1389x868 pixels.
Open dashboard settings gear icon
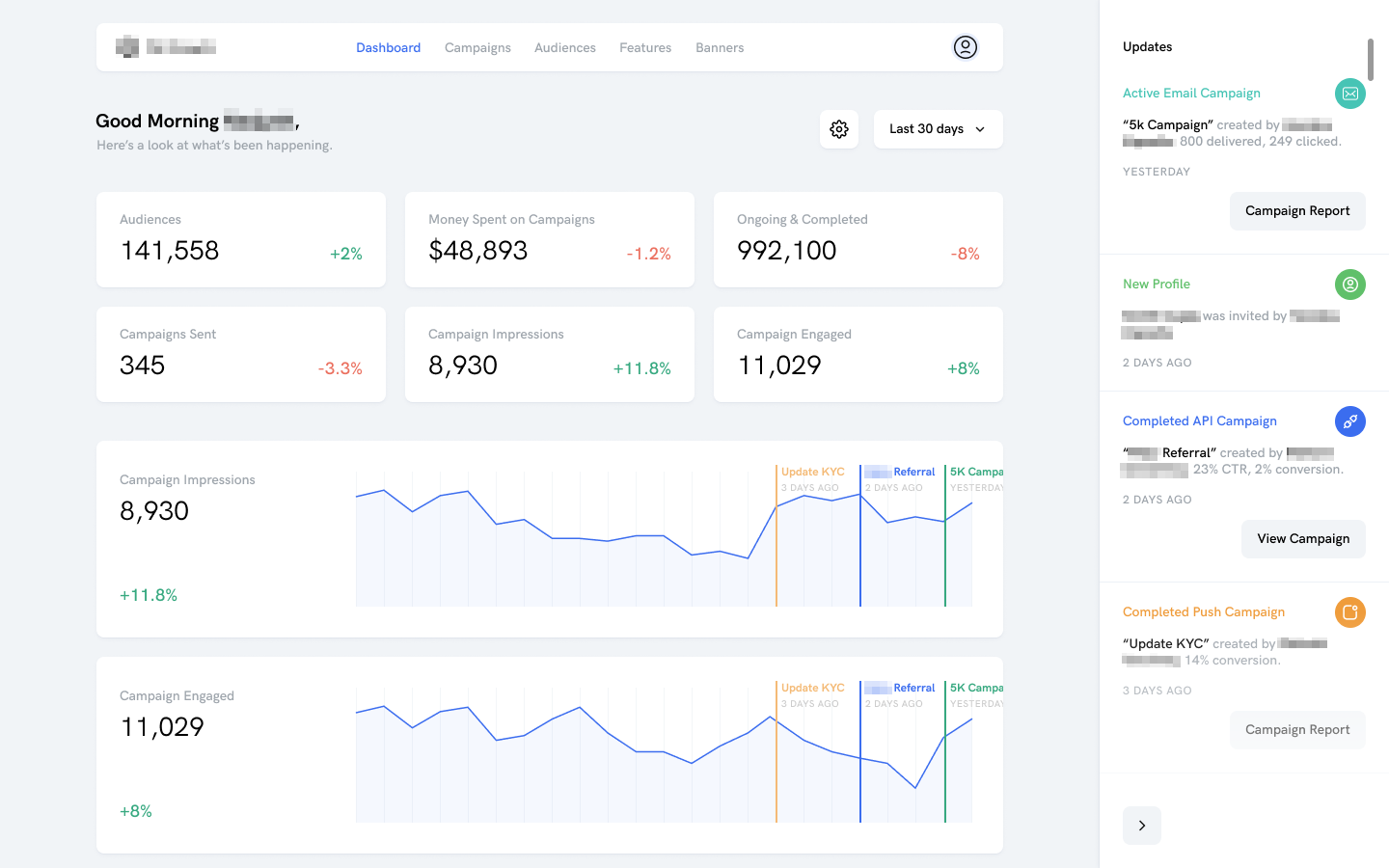[x=838, y=129]
